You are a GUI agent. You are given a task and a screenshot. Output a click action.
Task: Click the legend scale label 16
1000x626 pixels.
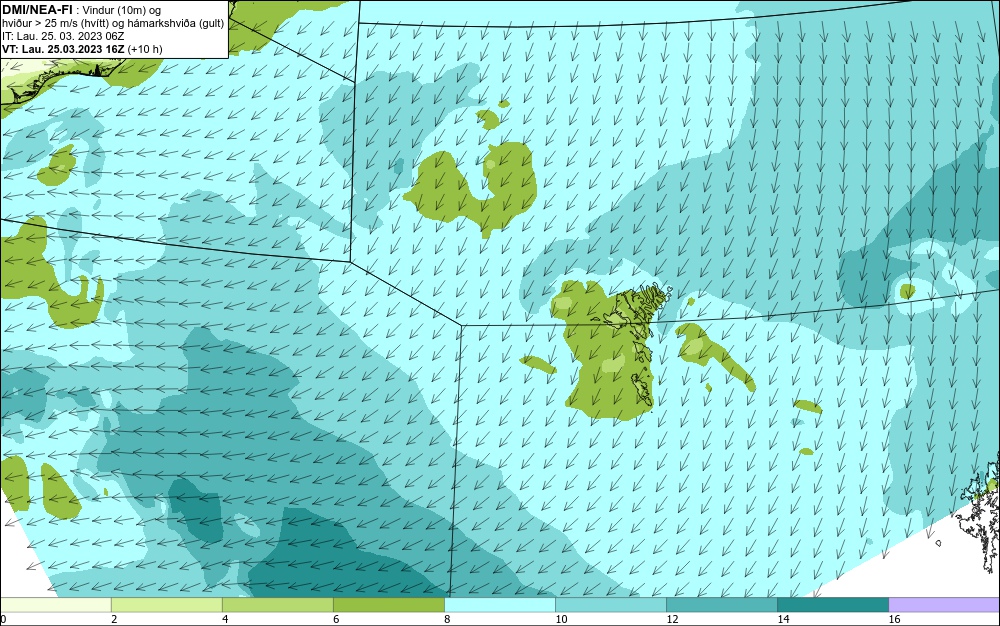click(894, 619)
